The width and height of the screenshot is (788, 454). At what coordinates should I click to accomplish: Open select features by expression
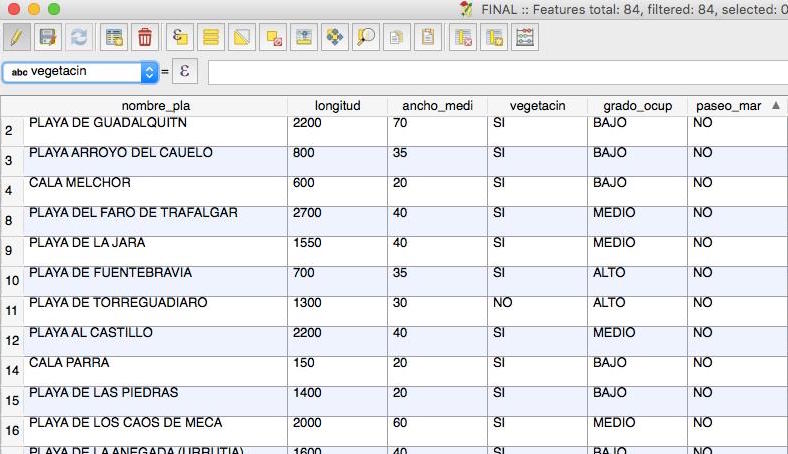click(x=180, y=38)
